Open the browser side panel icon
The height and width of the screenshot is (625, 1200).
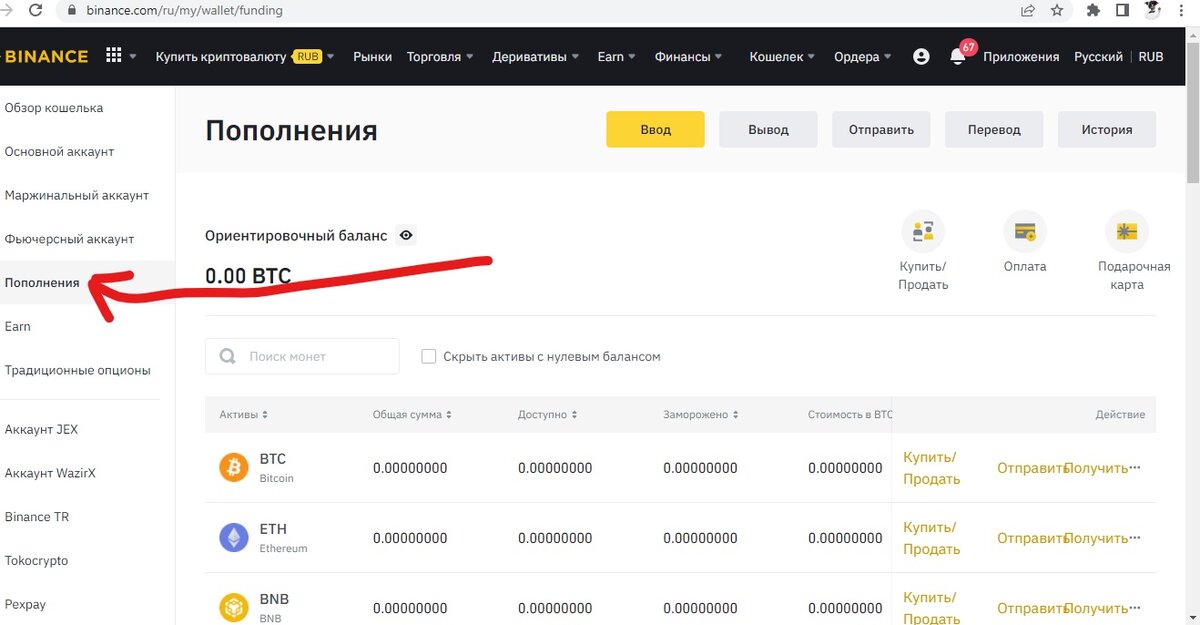(1123, 11)
